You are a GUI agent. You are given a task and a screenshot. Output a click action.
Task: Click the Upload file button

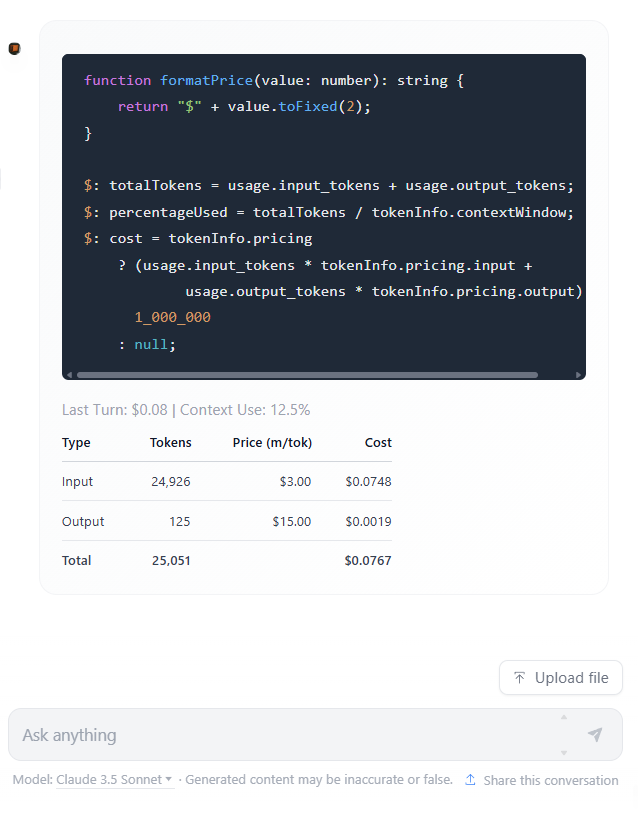(x=560, y=678)
